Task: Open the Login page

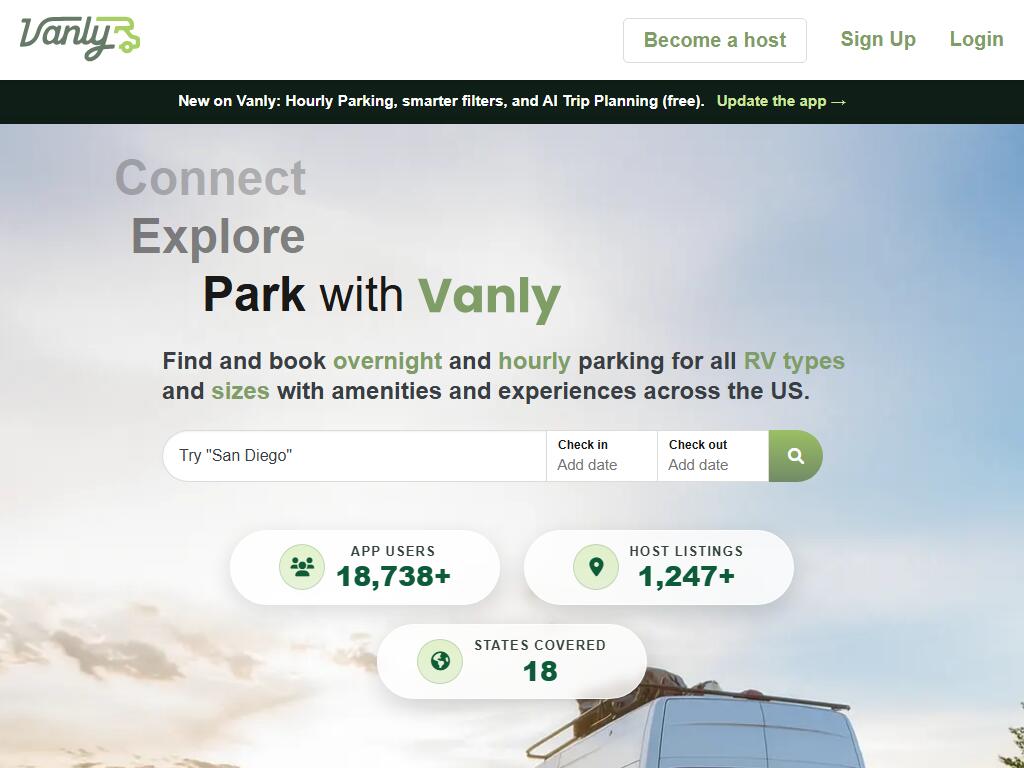Action: (x=976, y=39)
